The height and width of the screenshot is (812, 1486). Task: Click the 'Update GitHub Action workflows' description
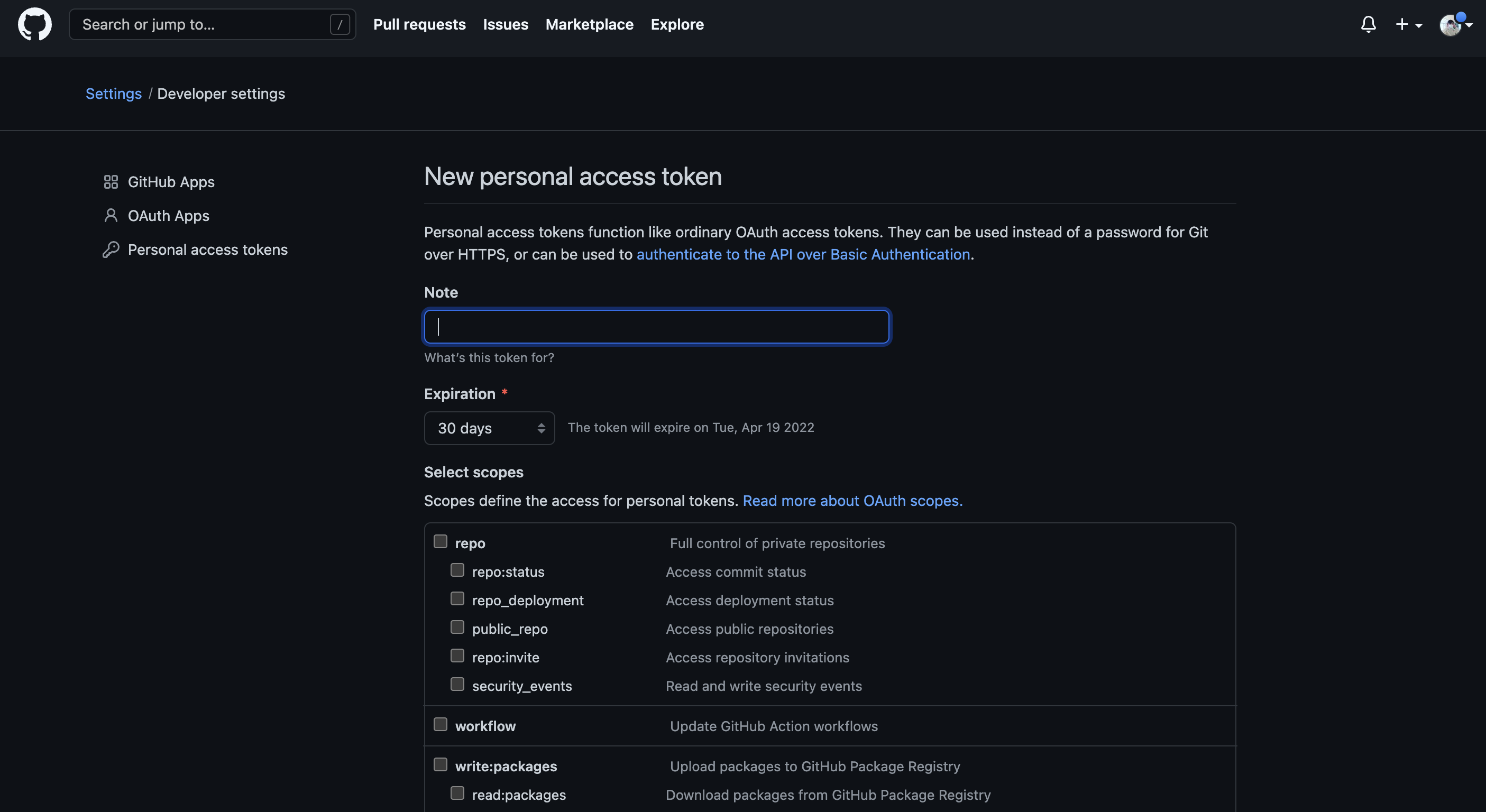pos(774,726)
